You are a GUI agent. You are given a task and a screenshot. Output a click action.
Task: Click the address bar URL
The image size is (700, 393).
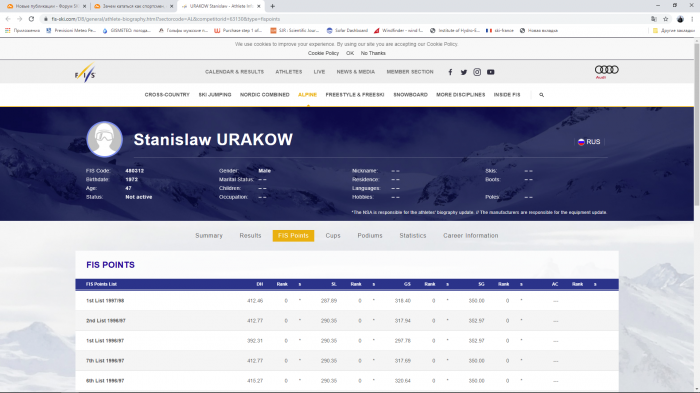point(165,19)
